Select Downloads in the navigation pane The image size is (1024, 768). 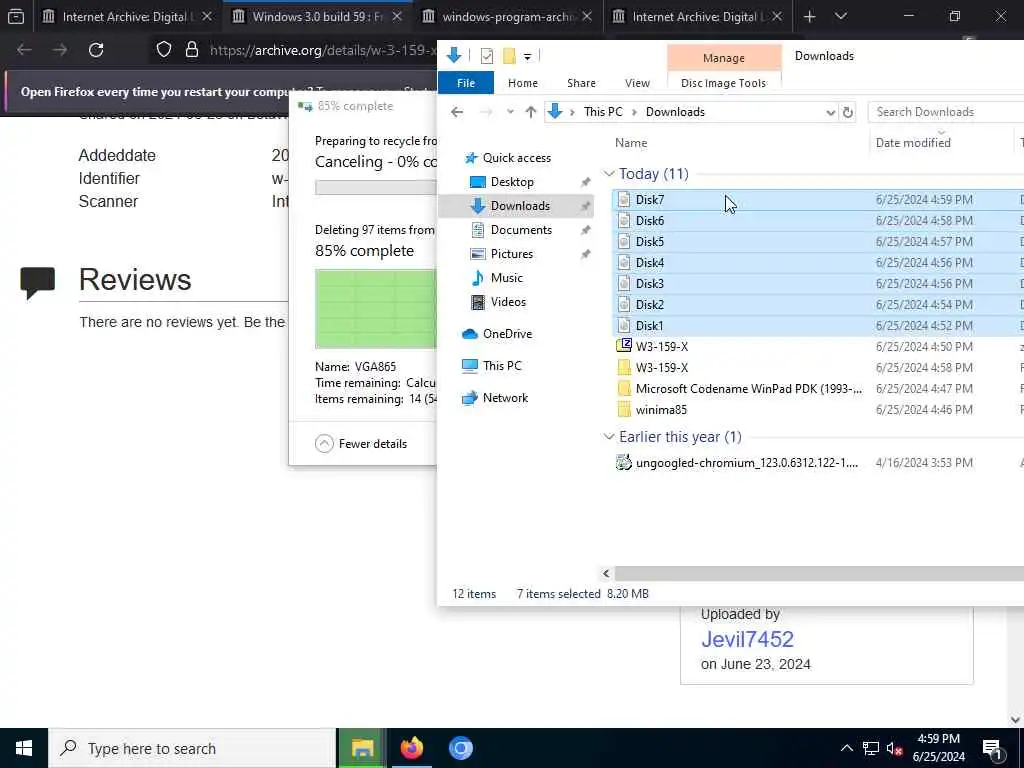coord(516,206)
